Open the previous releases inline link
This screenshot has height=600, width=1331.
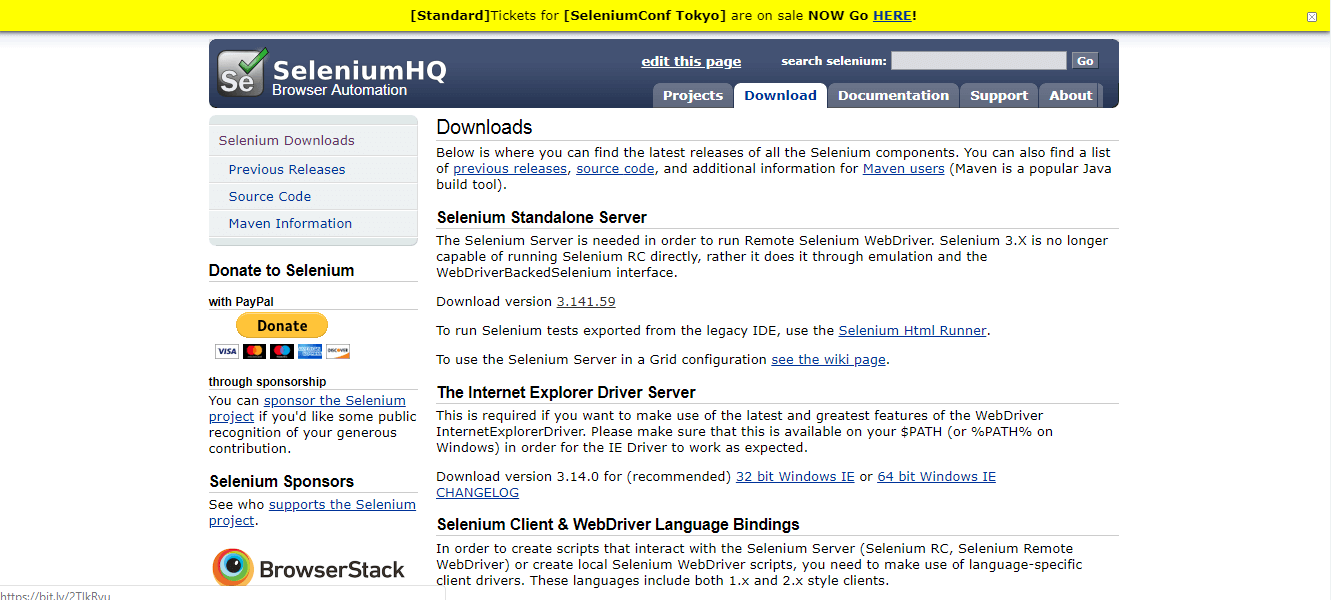coord(510,169)
